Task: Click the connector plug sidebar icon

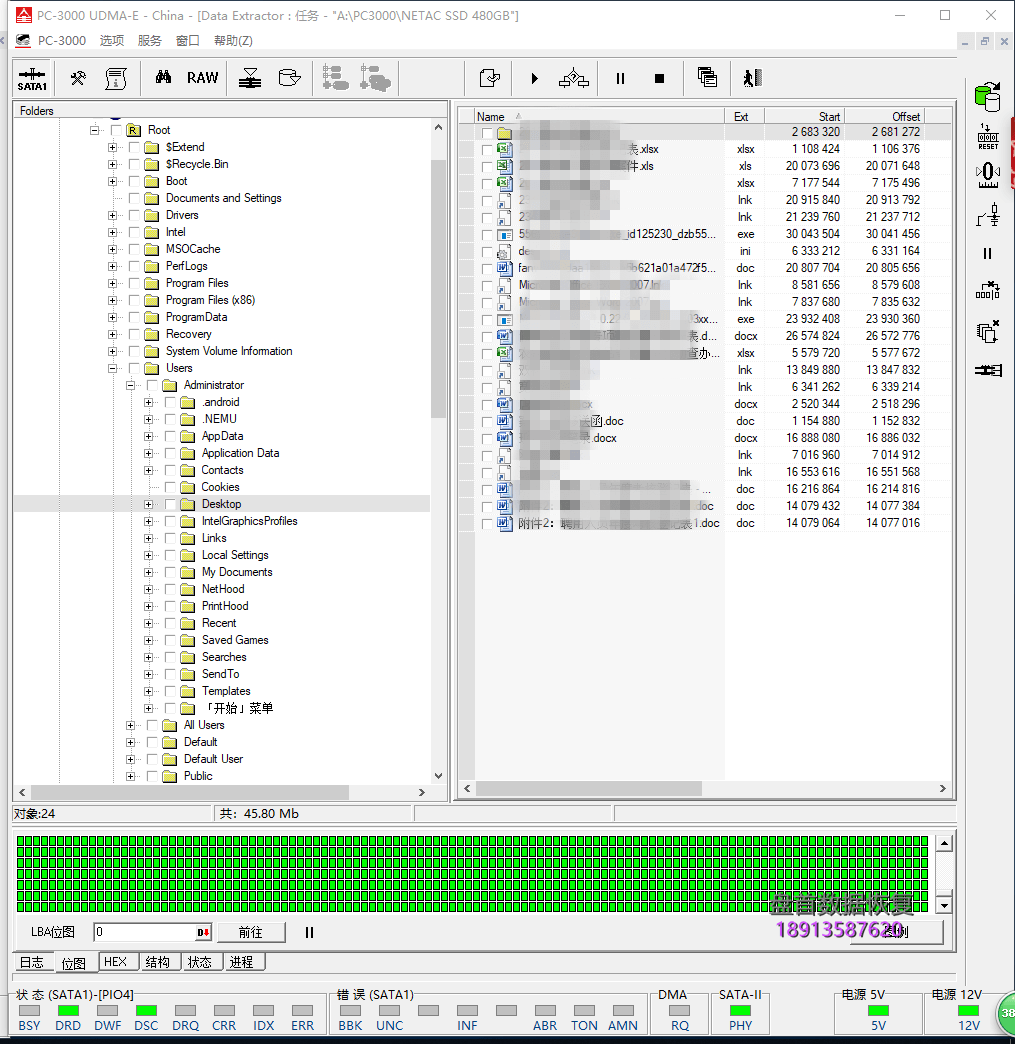Action: (x=988, y=370)
